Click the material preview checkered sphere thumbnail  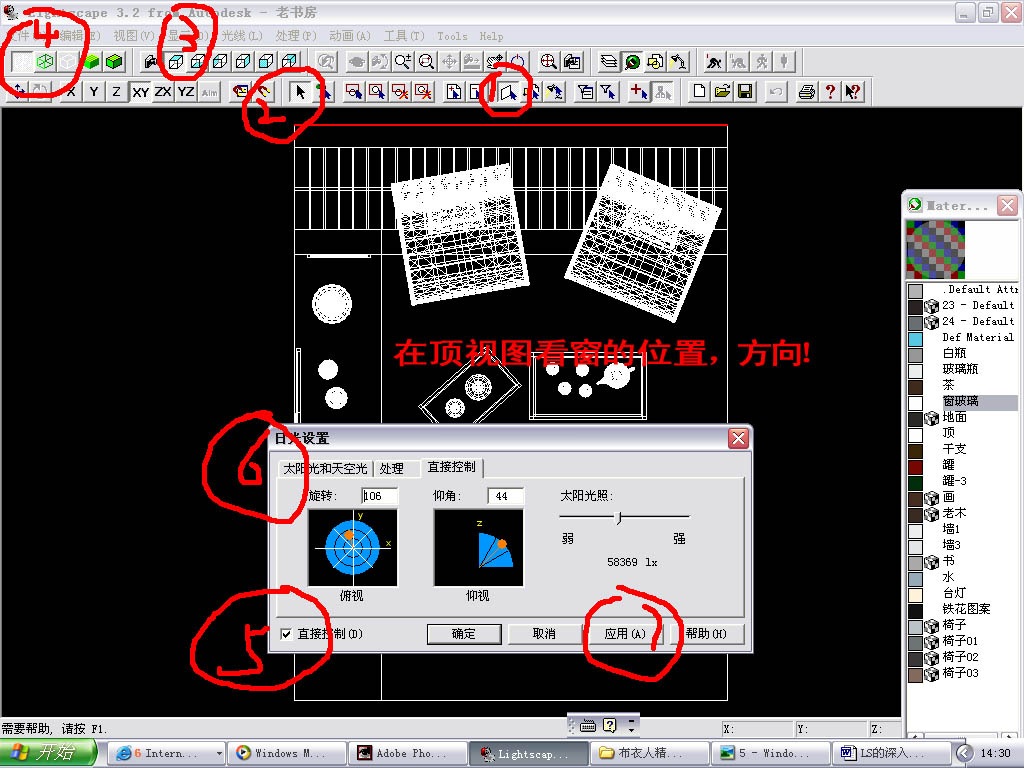pyautogui.click(x=935, y=249)
